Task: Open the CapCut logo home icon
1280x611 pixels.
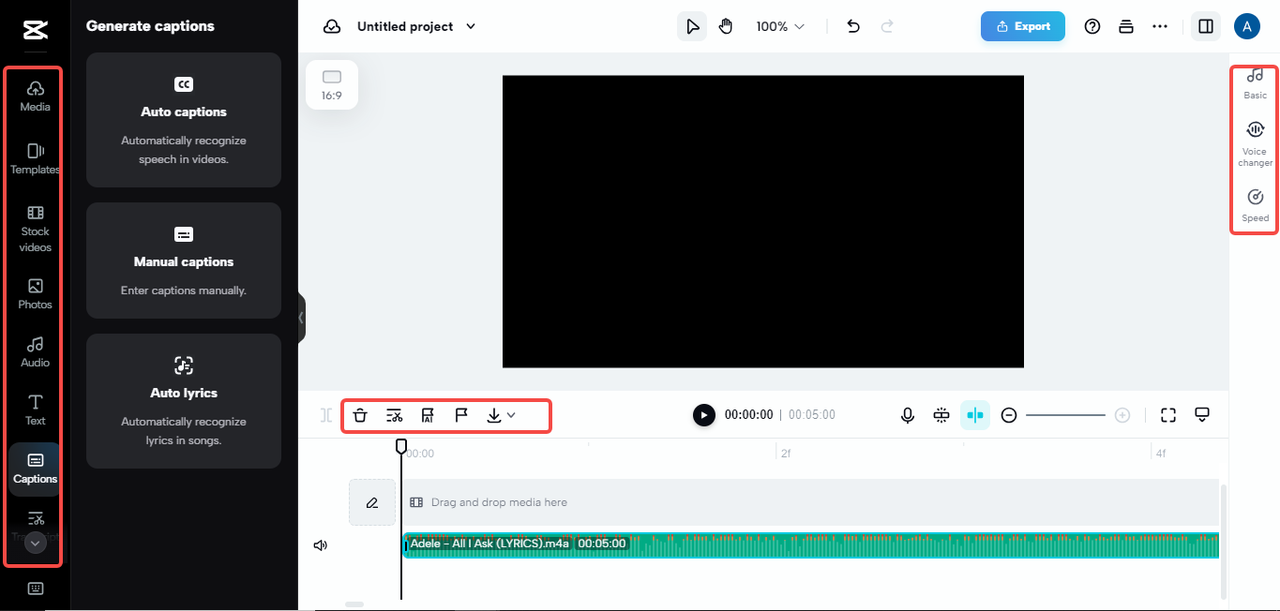Action: 35,30
